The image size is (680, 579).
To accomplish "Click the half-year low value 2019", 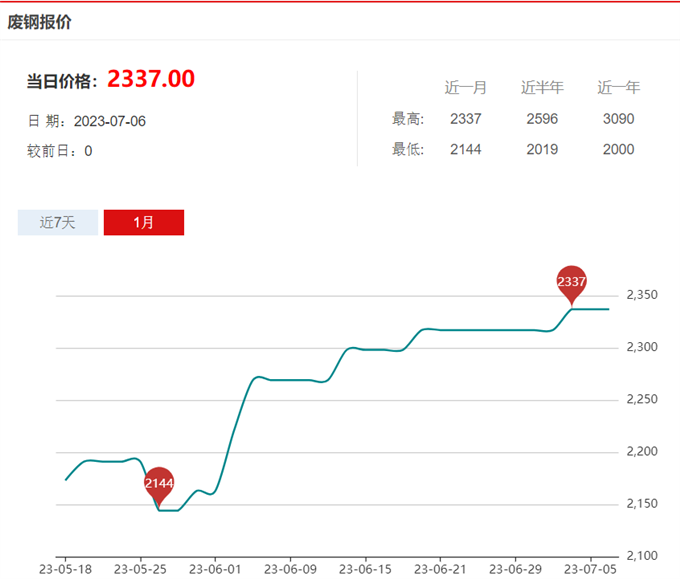I will tap(542, 150).
